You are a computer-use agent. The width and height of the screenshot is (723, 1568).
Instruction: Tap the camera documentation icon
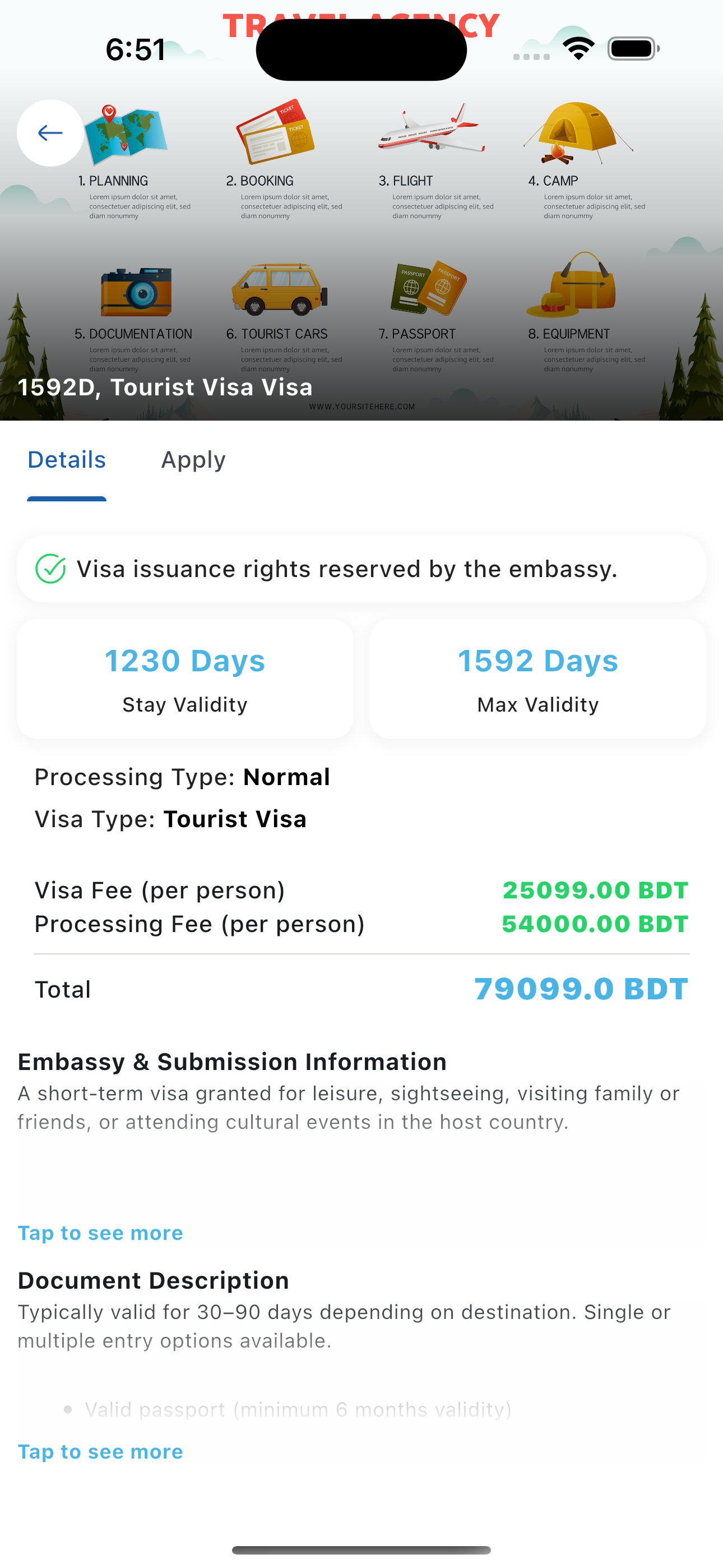tap(136, 292)
